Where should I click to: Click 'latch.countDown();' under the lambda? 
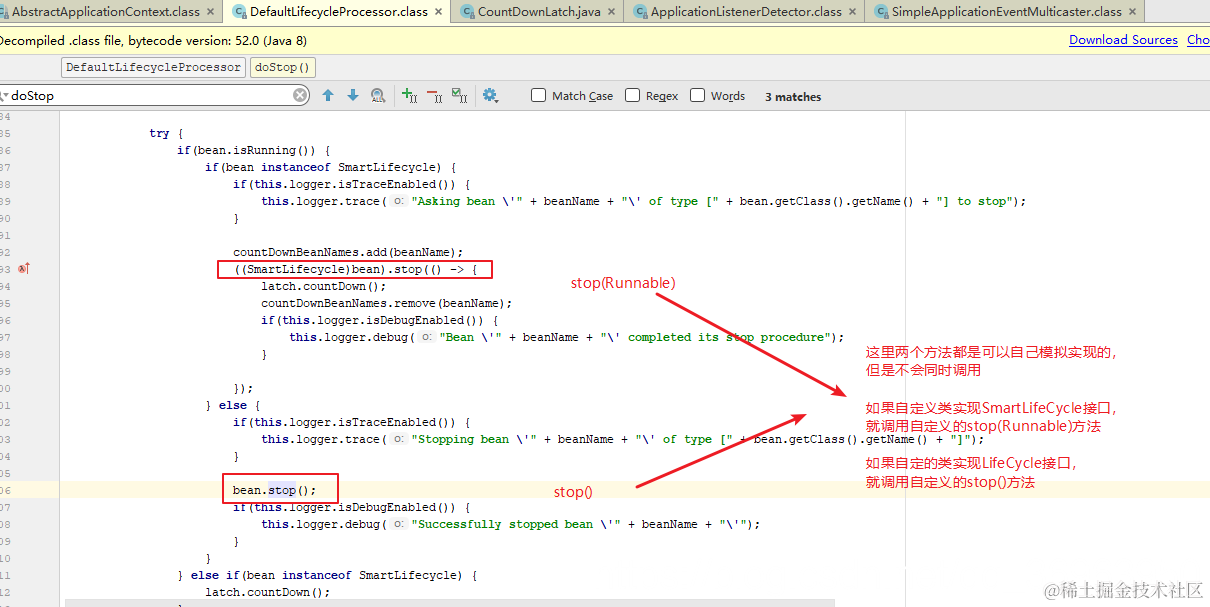pos(323,286)
